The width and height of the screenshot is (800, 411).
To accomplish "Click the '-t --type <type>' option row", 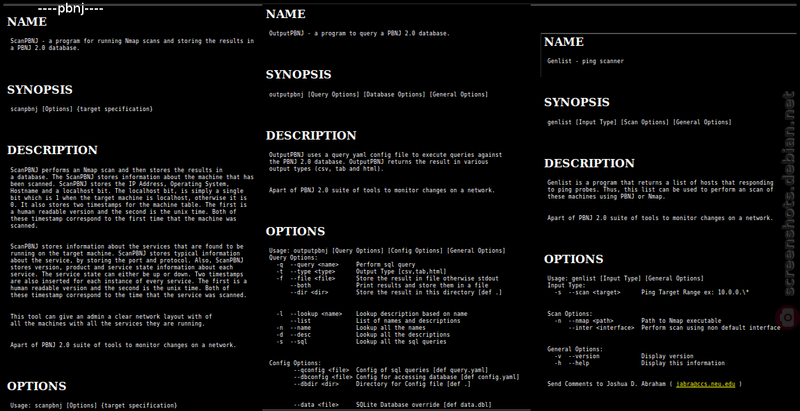I will [x=361, y=272].
